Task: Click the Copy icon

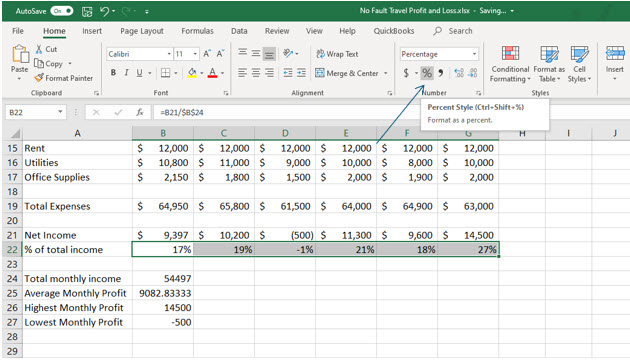Action: point(39,63)
